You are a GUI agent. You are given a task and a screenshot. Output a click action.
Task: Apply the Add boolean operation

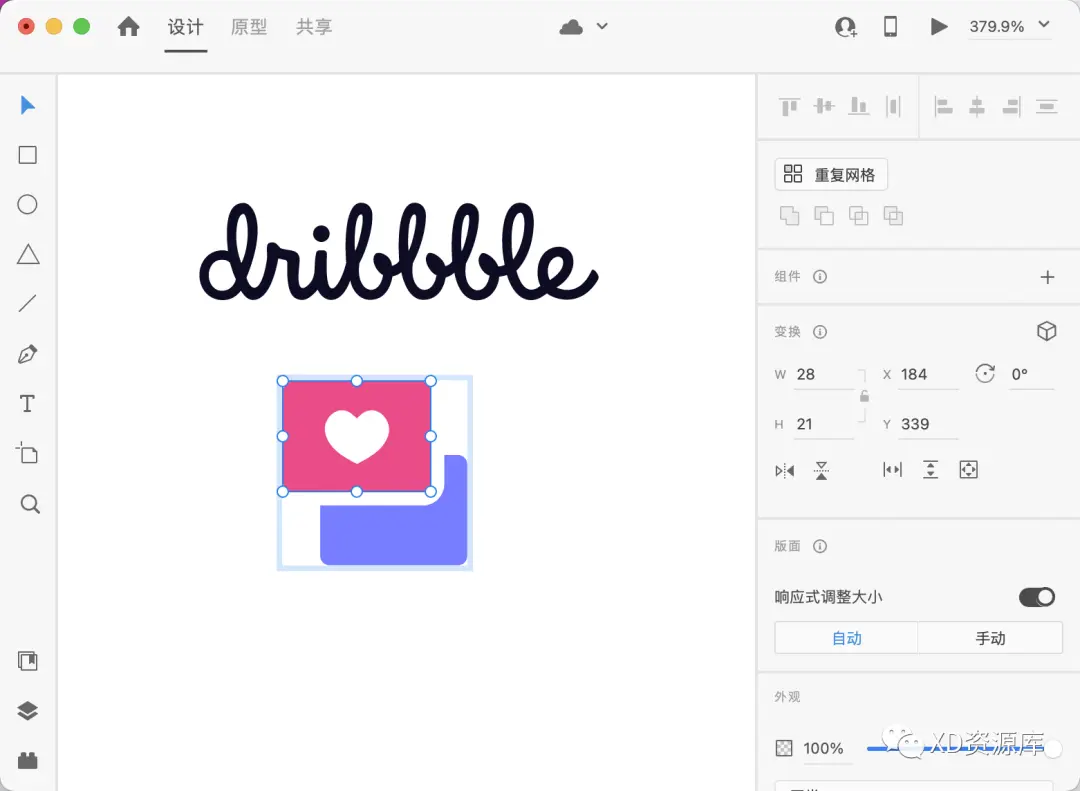pyautogui.click(x=789, y=216)
